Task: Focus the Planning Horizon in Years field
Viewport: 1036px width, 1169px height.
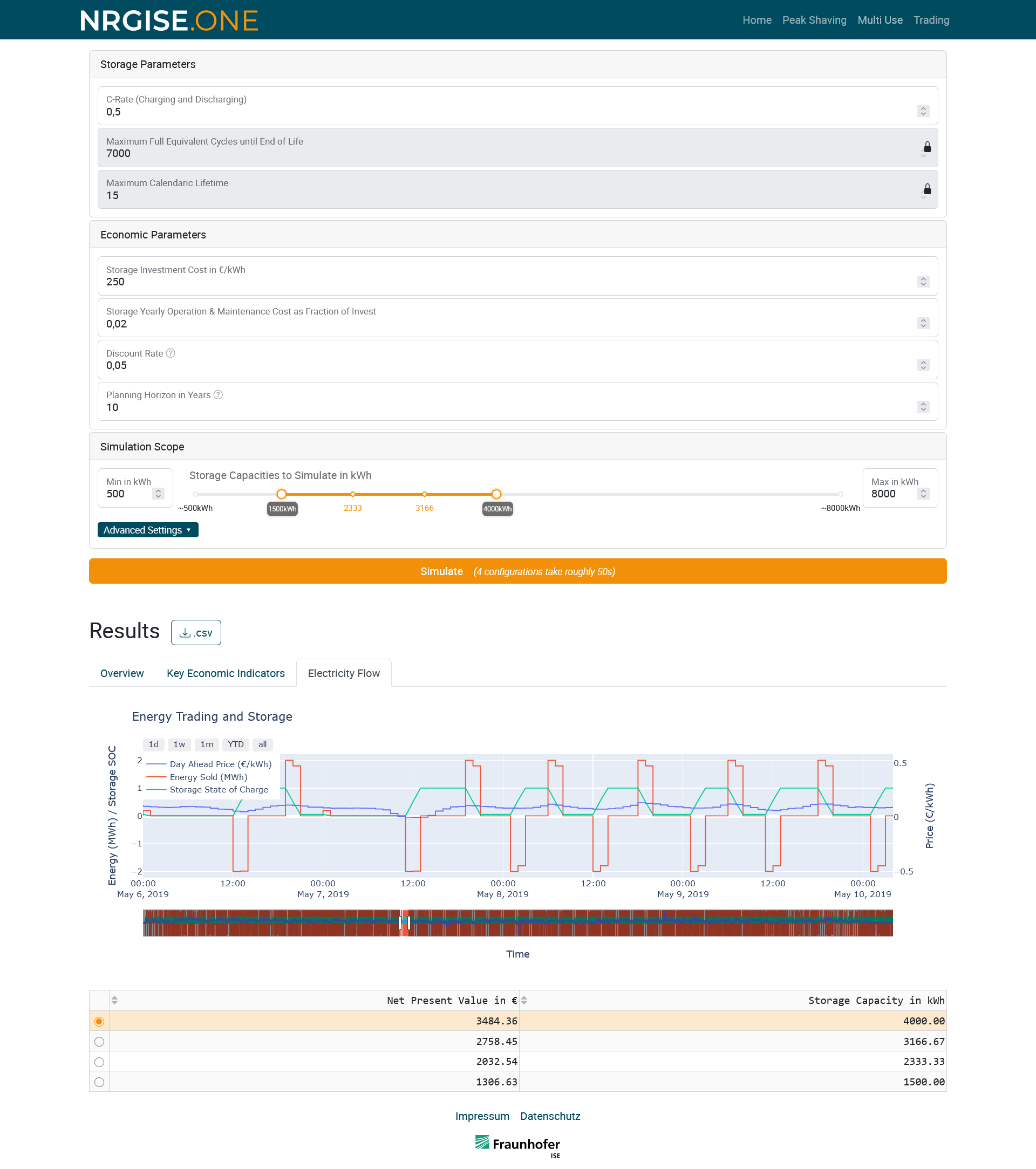Action: pyautogui.click(x=517, y=401)
